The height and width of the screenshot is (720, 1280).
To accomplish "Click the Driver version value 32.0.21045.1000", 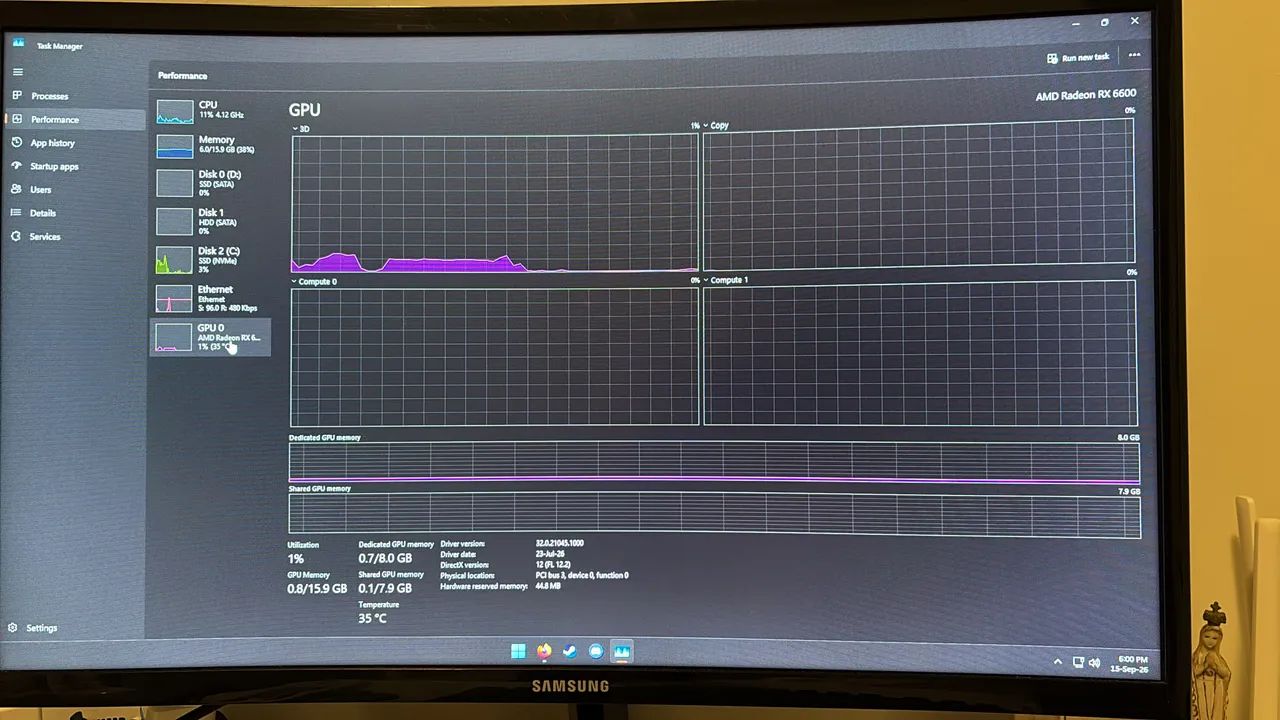I will pyautogui.click(x=559, y=543).
